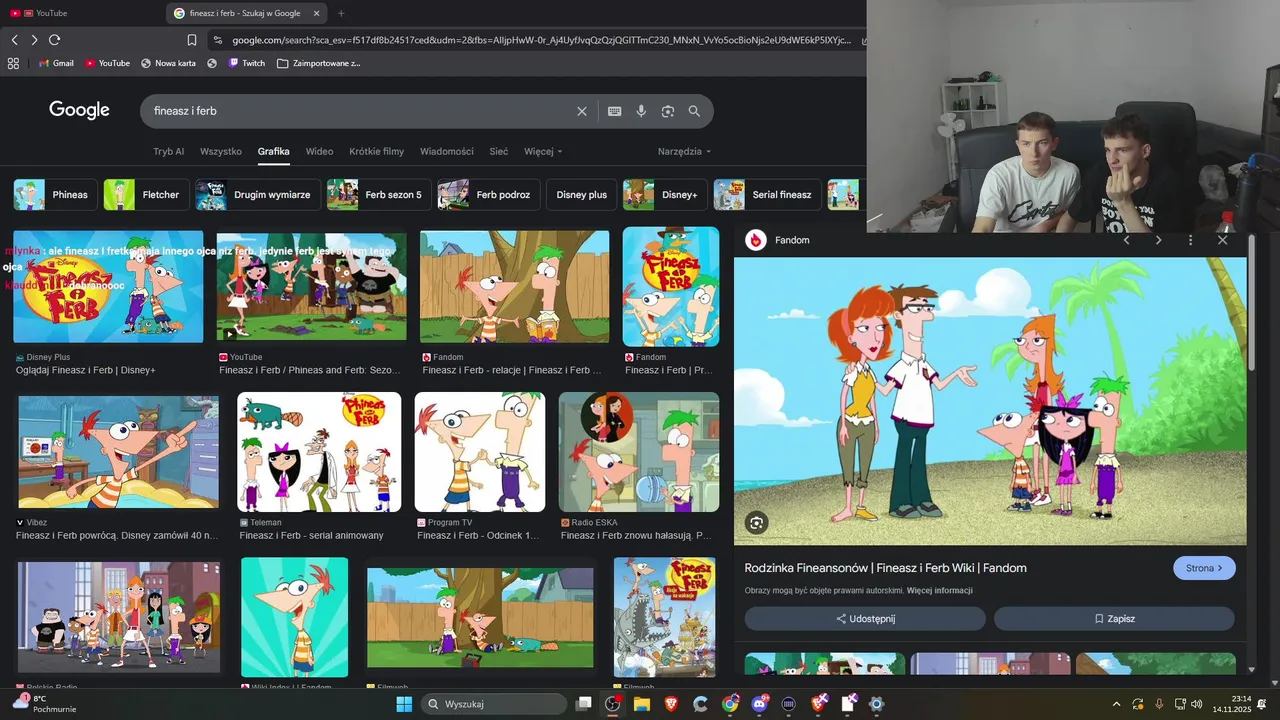Open the Nowa karta bookmark
This screenshot has height=720, width=1280.
pos(168,63)
